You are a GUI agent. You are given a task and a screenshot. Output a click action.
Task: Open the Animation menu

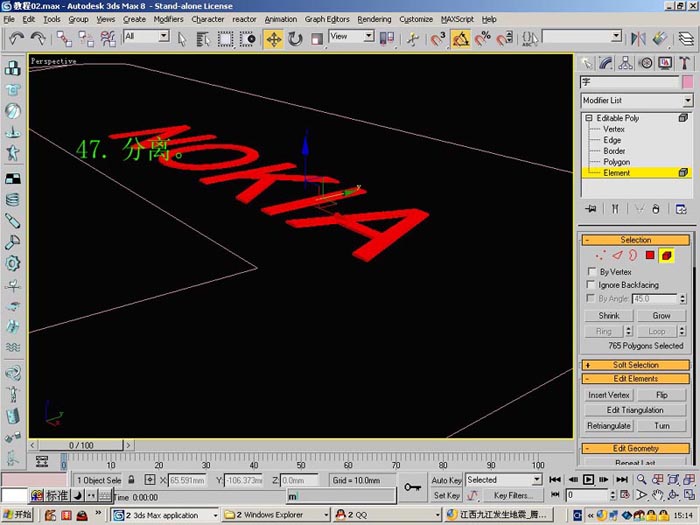(x=280, y=19)
